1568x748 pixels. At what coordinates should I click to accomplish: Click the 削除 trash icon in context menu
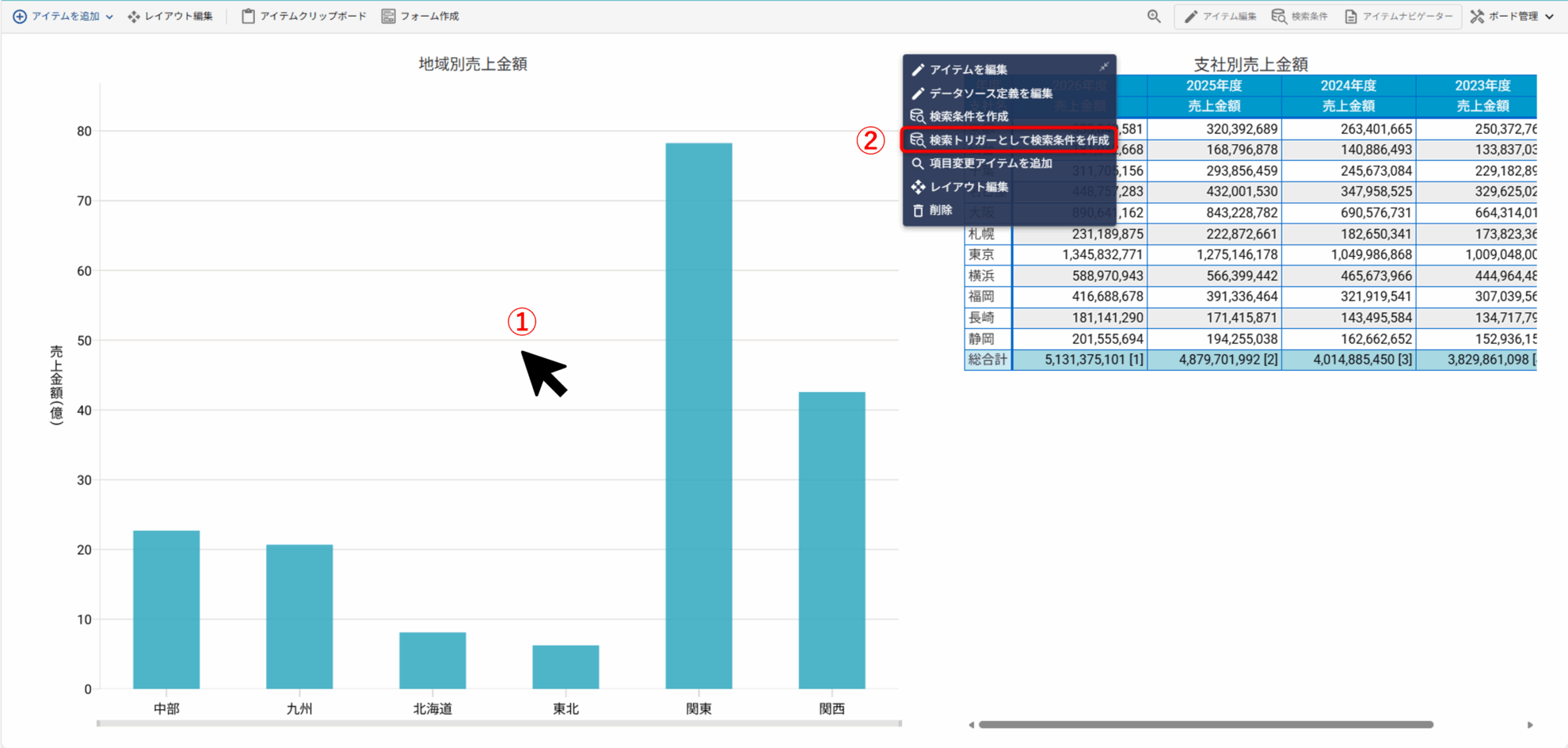point(919,210)
